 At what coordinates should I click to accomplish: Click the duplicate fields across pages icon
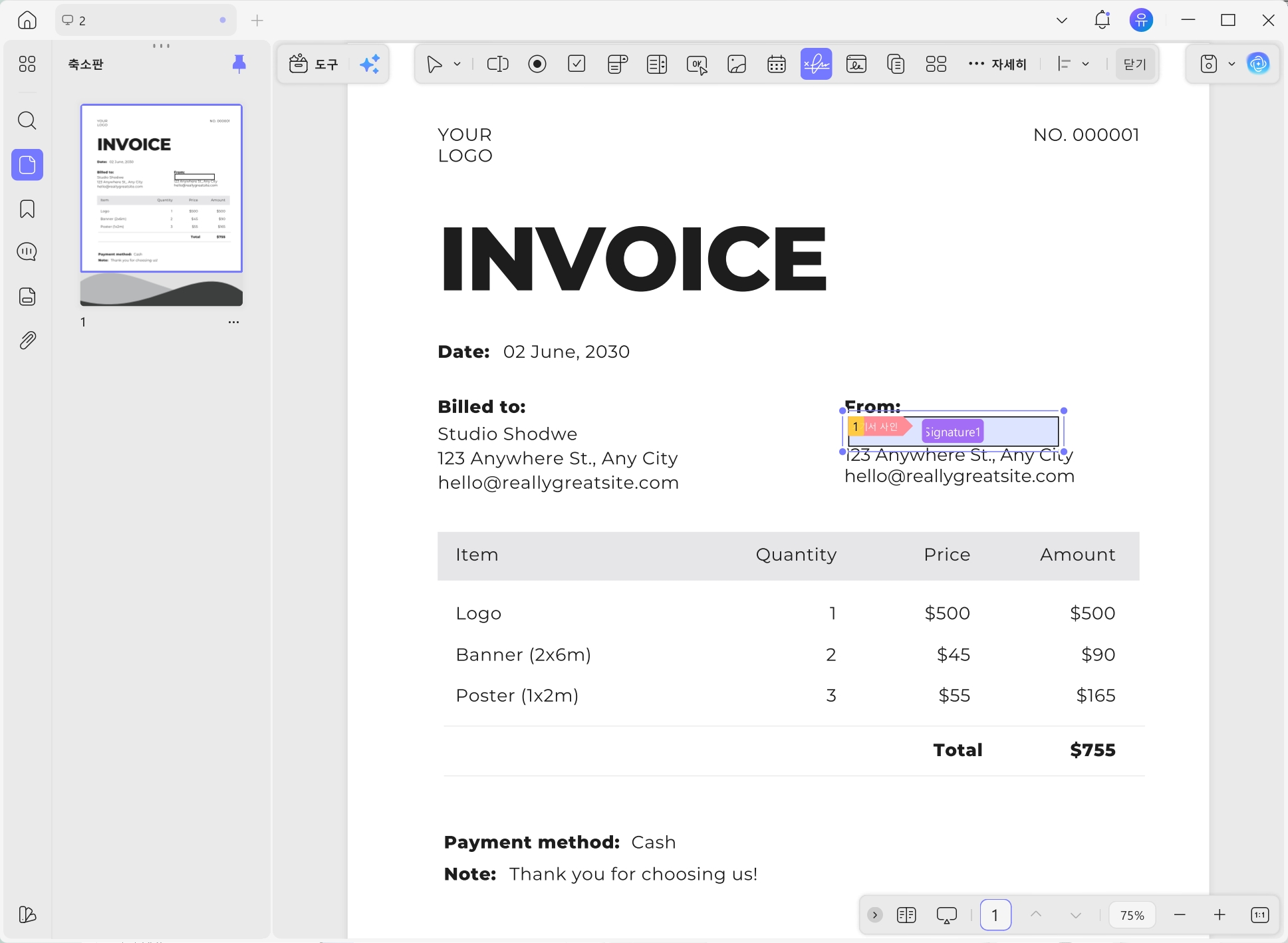click(x=896, y=65)
